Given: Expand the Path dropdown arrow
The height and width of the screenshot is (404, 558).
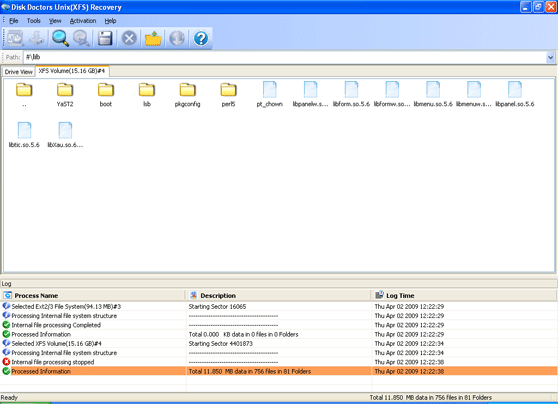Looking at the screenshot, I should click(550, 57).
